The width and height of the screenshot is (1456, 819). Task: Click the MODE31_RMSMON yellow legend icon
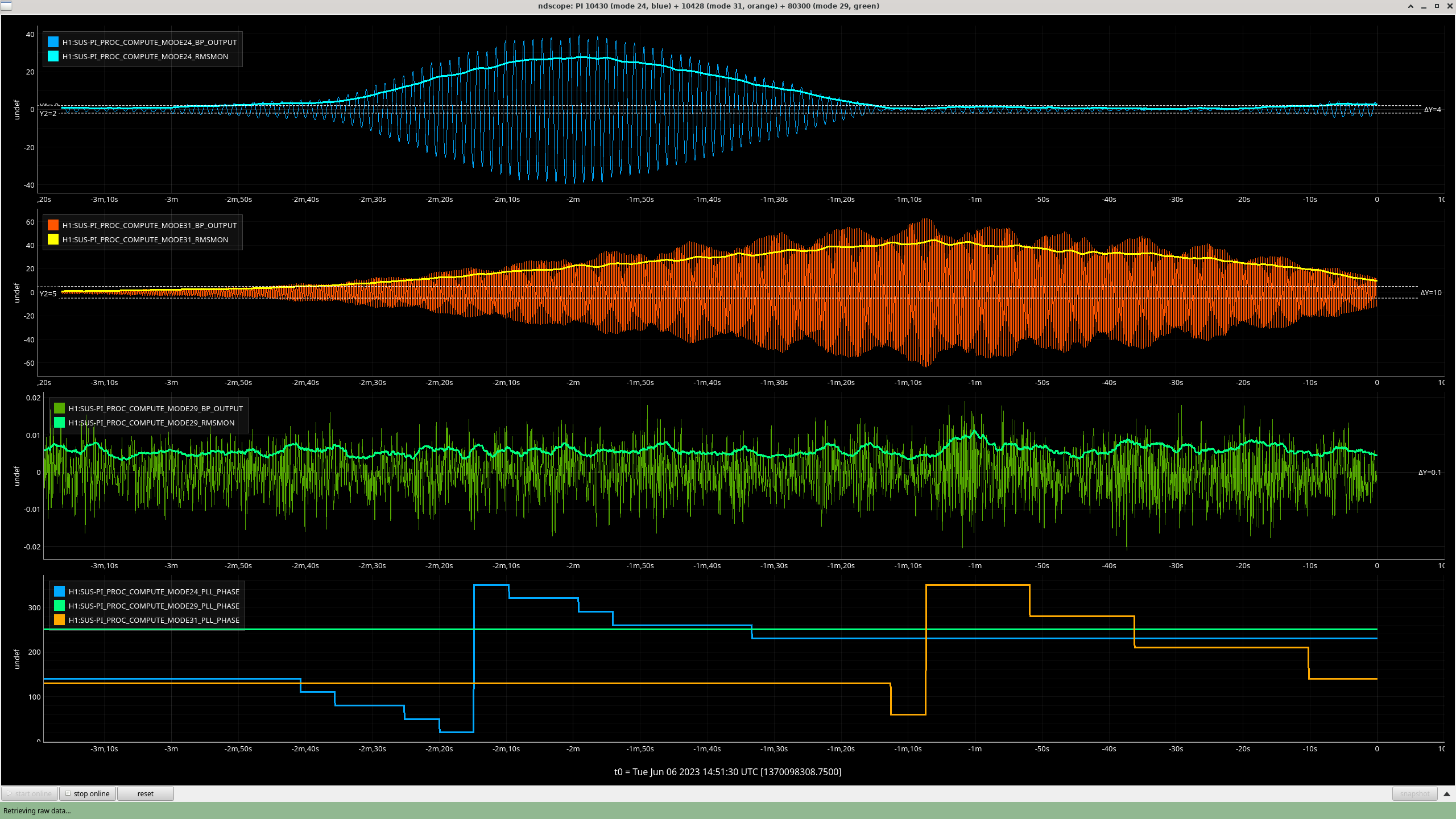[x=53, y=239]
